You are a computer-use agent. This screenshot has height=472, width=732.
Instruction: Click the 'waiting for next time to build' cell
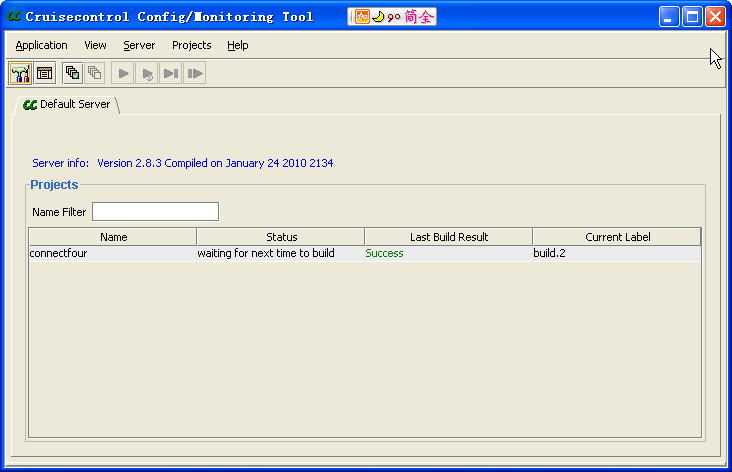point(281,254)
